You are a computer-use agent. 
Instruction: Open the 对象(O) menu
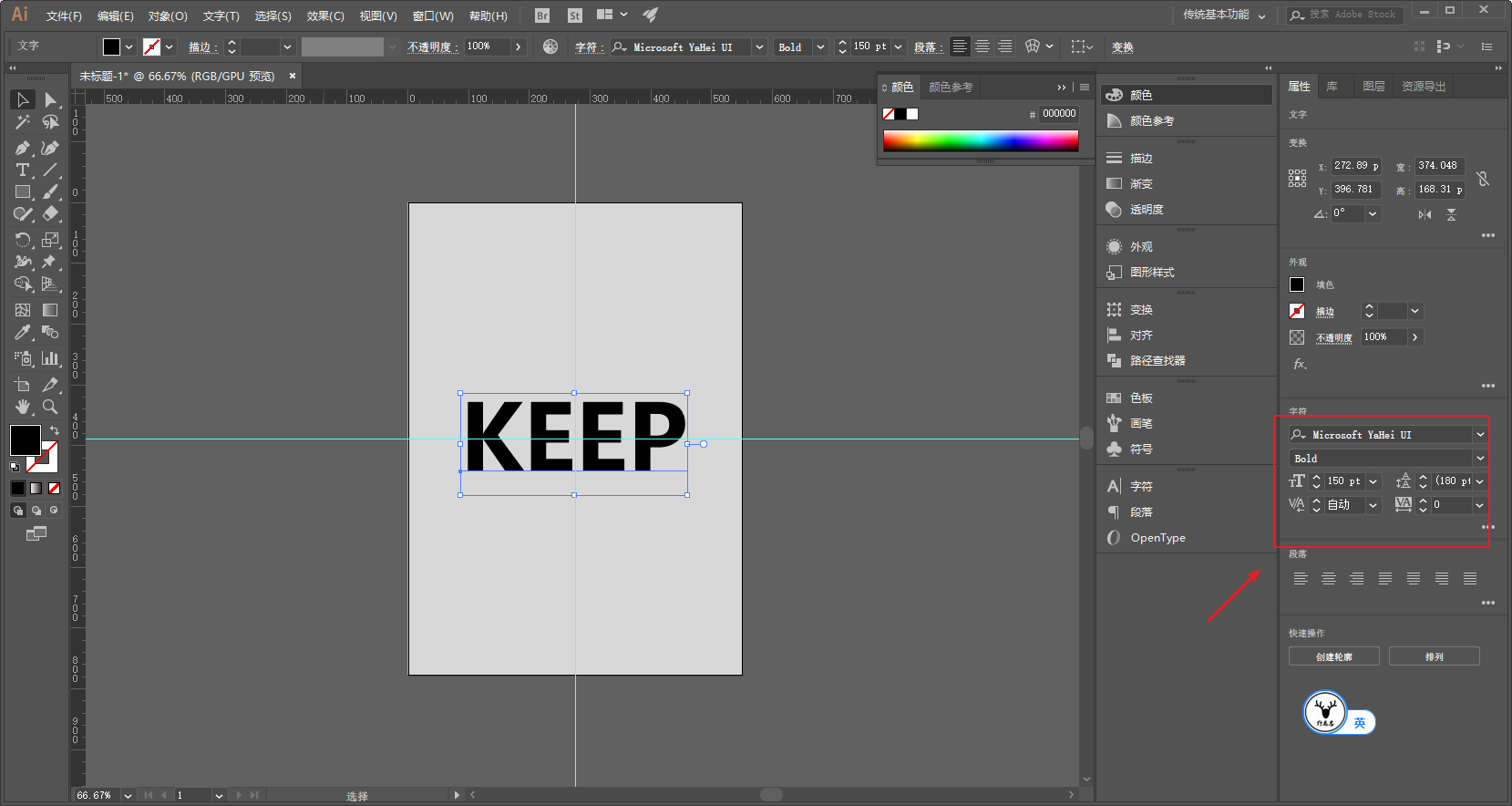pyautogui.click(x=168, y=16)
